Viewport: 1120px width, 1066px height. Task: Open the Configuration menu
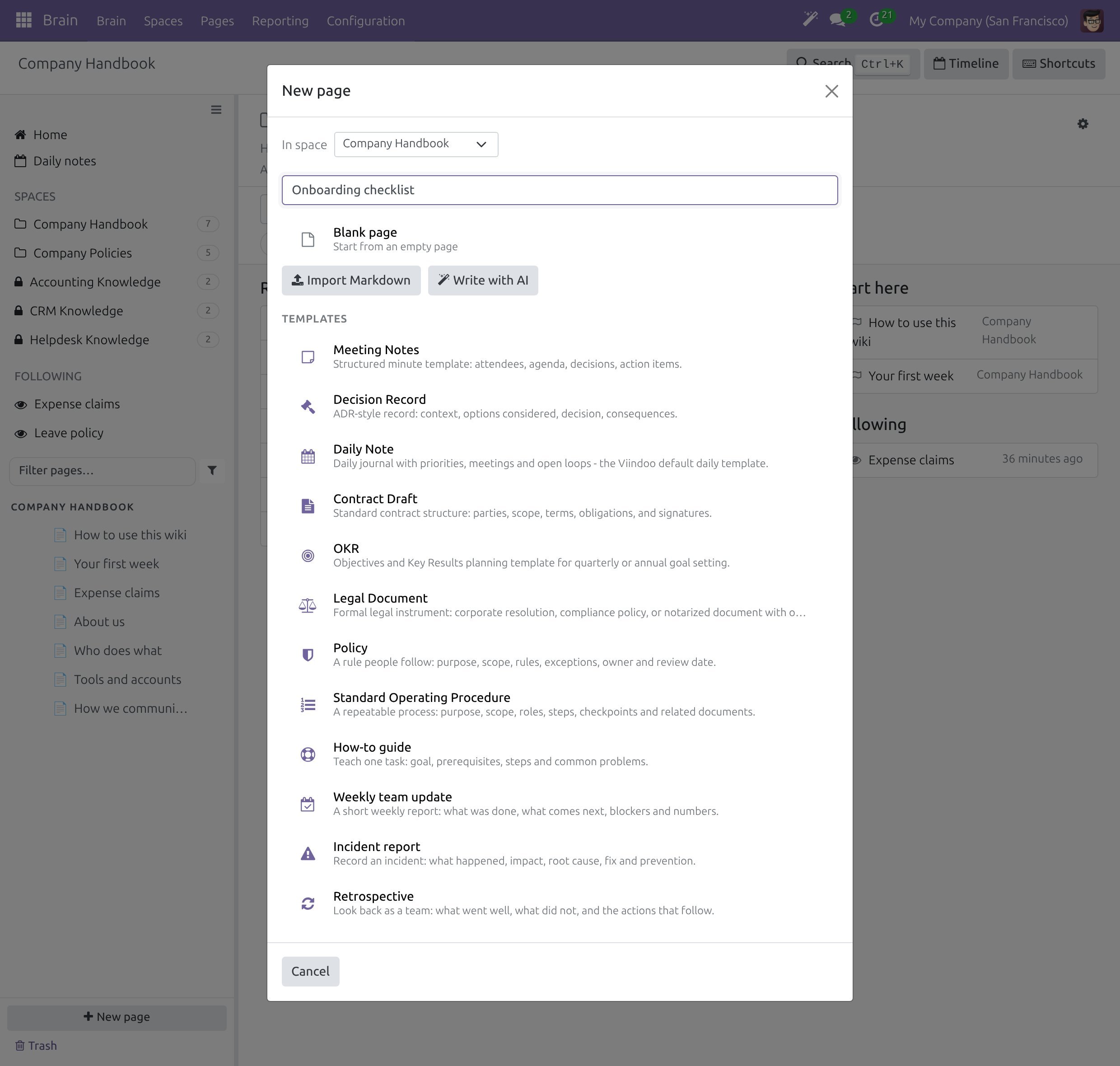(366, 21)
